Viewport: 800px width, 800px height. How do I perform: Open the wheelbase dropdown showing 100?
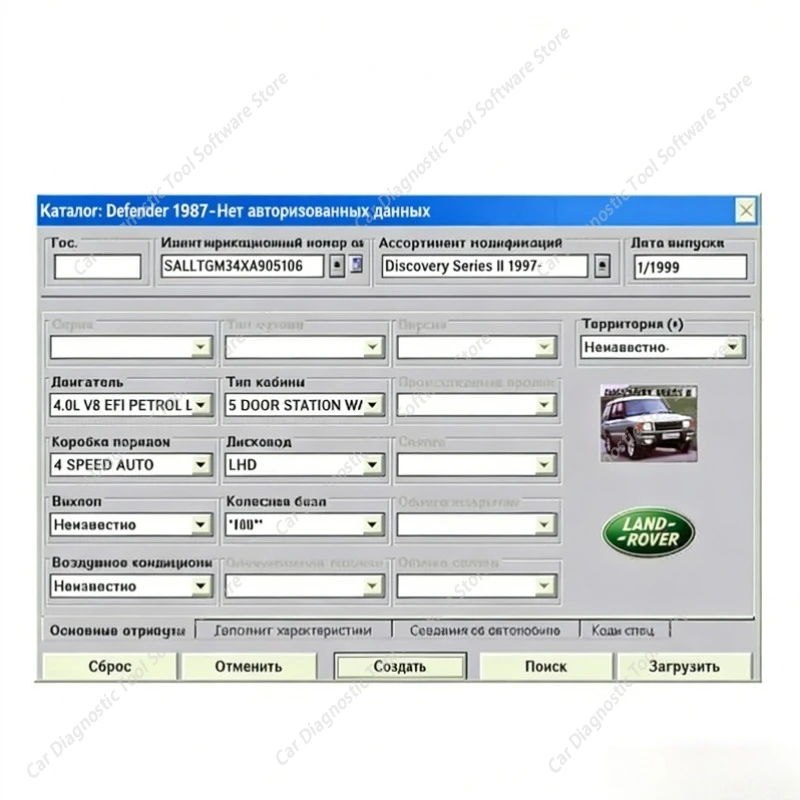[373, 524]
